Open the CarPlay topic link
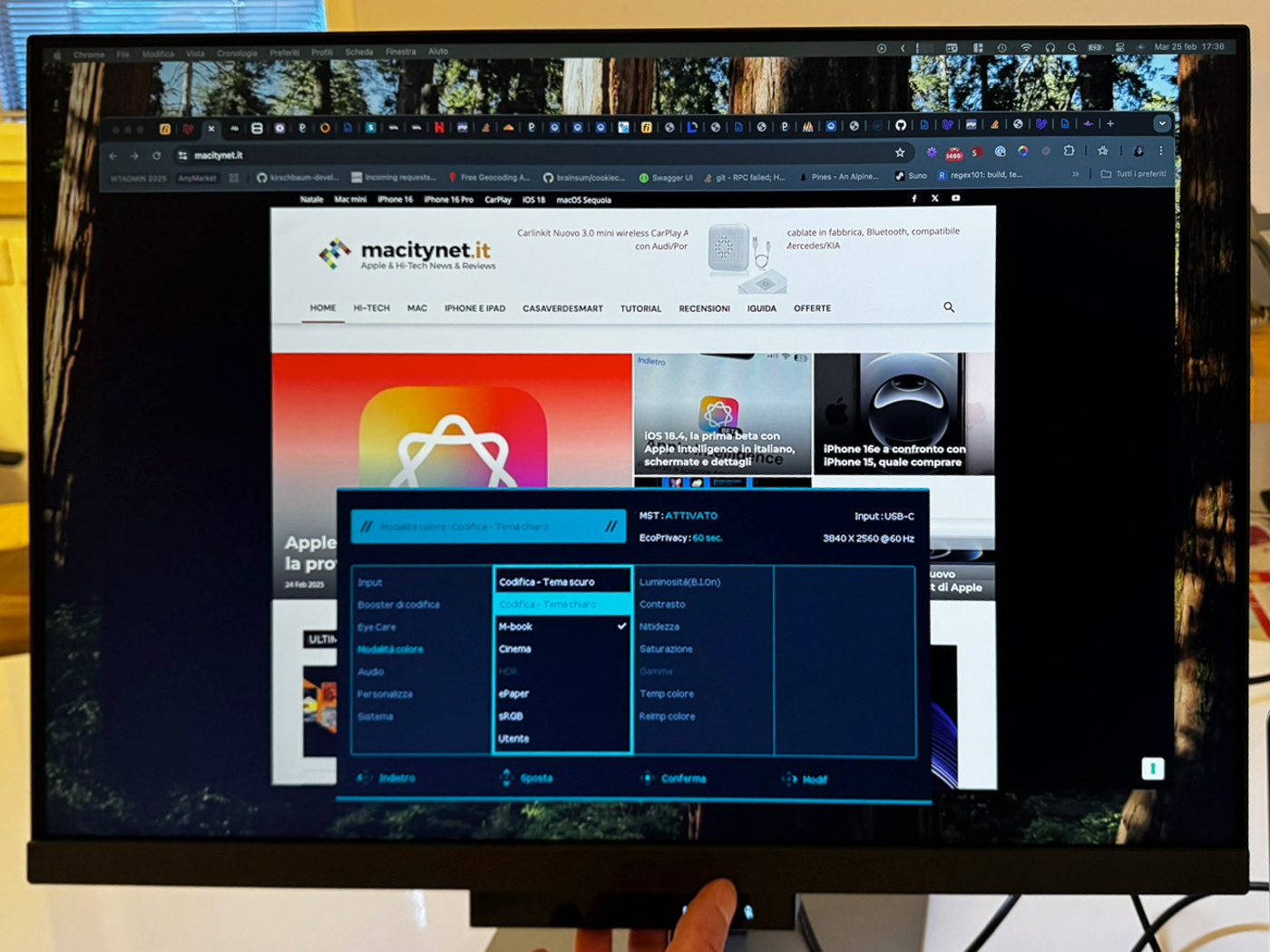The width and height of the screenshot is (1270, 952). [498, 199]
